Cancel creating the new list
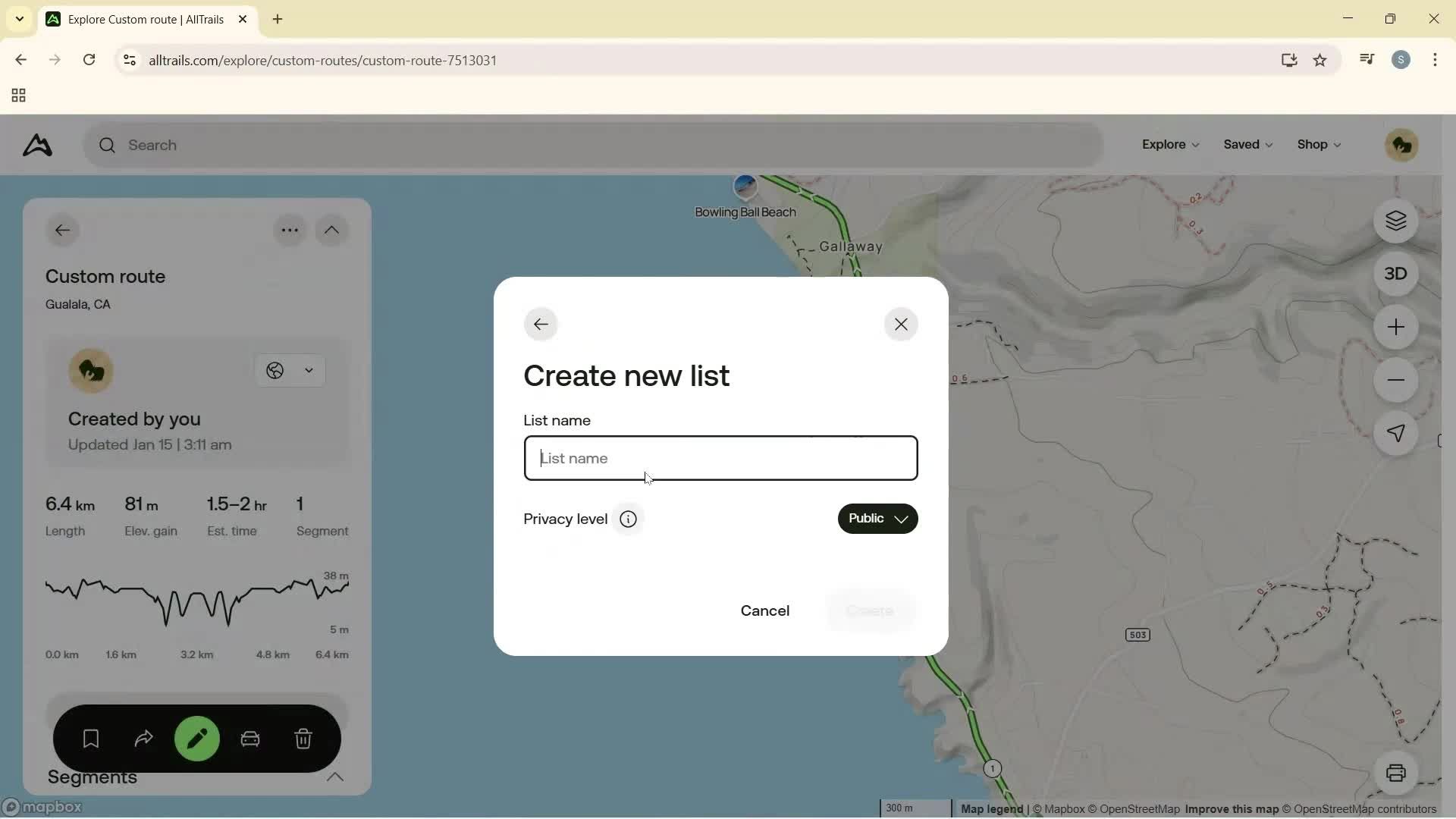The width and height of the screenshot is (1456, 819). [764, 610]
